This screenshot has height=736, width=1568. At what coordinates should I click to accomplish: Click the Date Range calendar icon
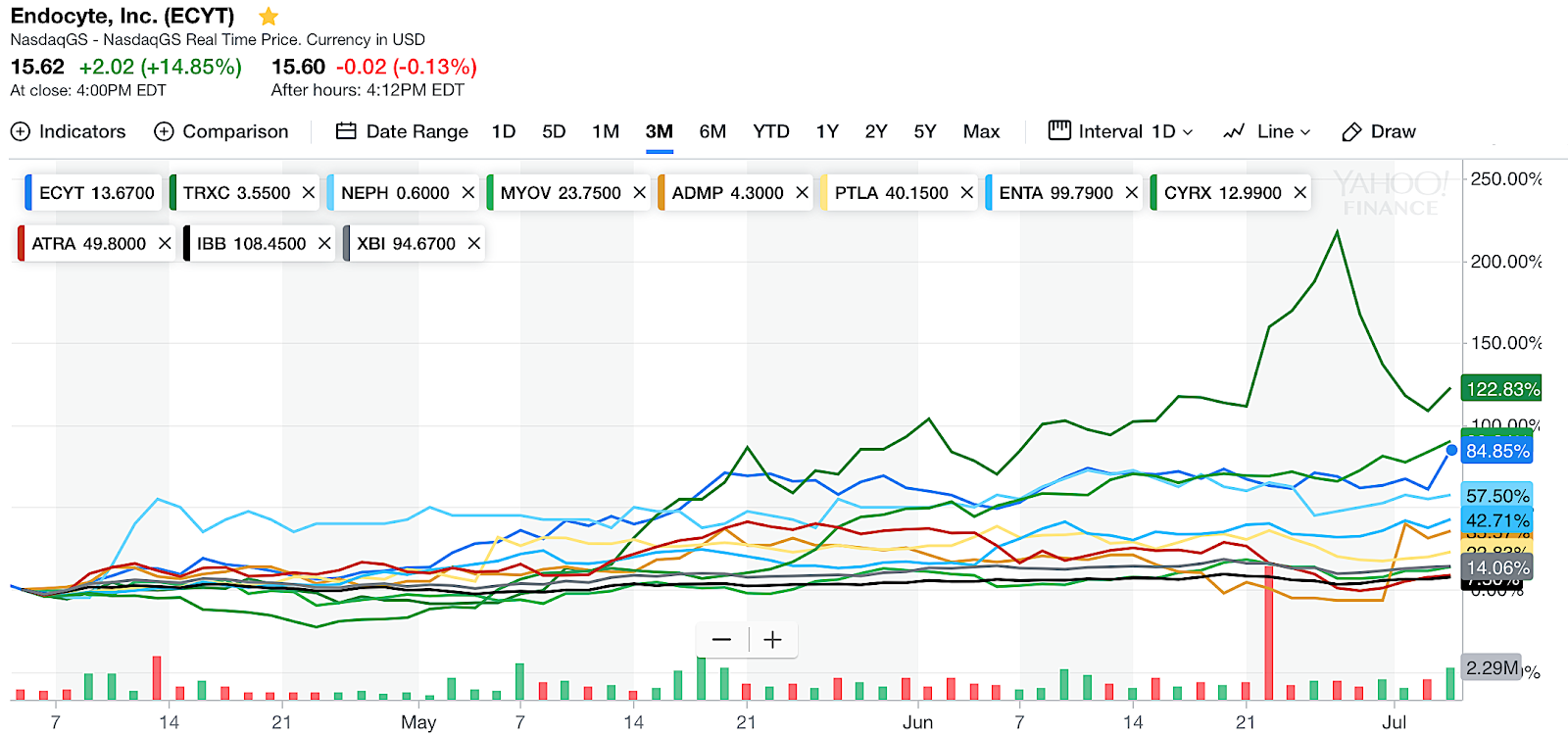[346, 131]
